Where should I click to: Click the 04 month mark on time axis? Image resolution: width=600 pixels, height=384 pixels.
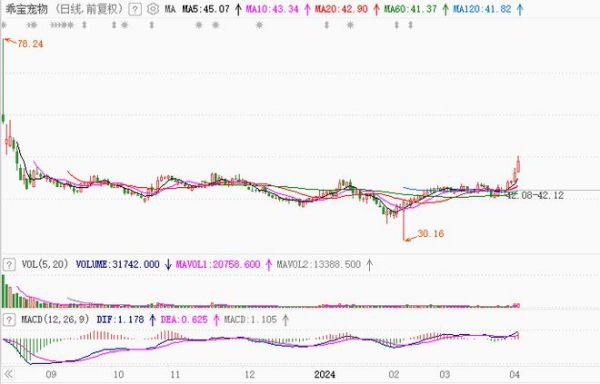(x=514, y=374)
